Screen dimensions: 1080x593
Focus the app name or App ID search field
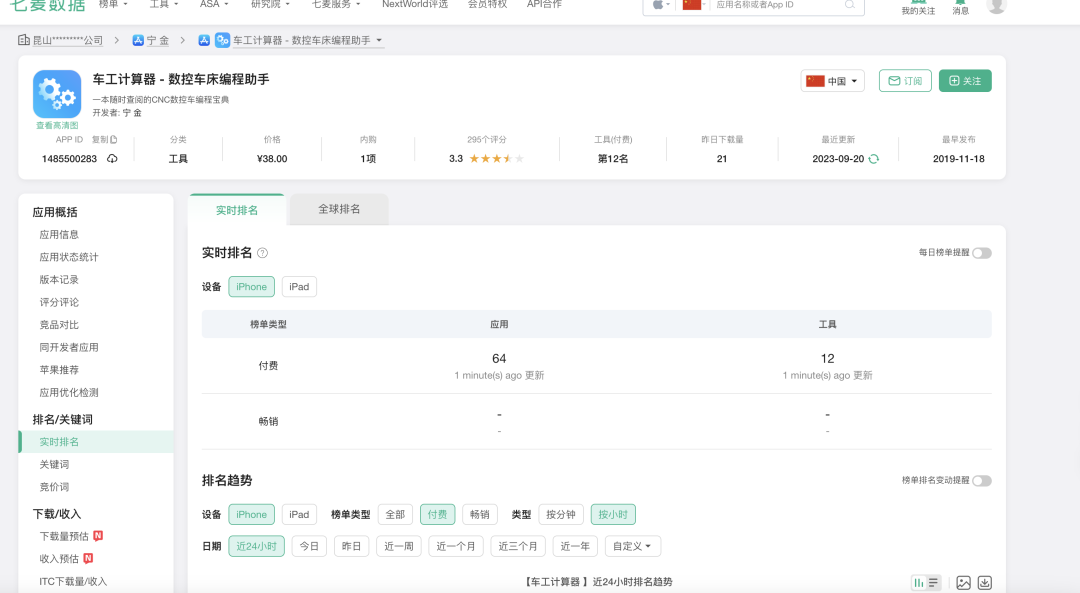(777, 5)
